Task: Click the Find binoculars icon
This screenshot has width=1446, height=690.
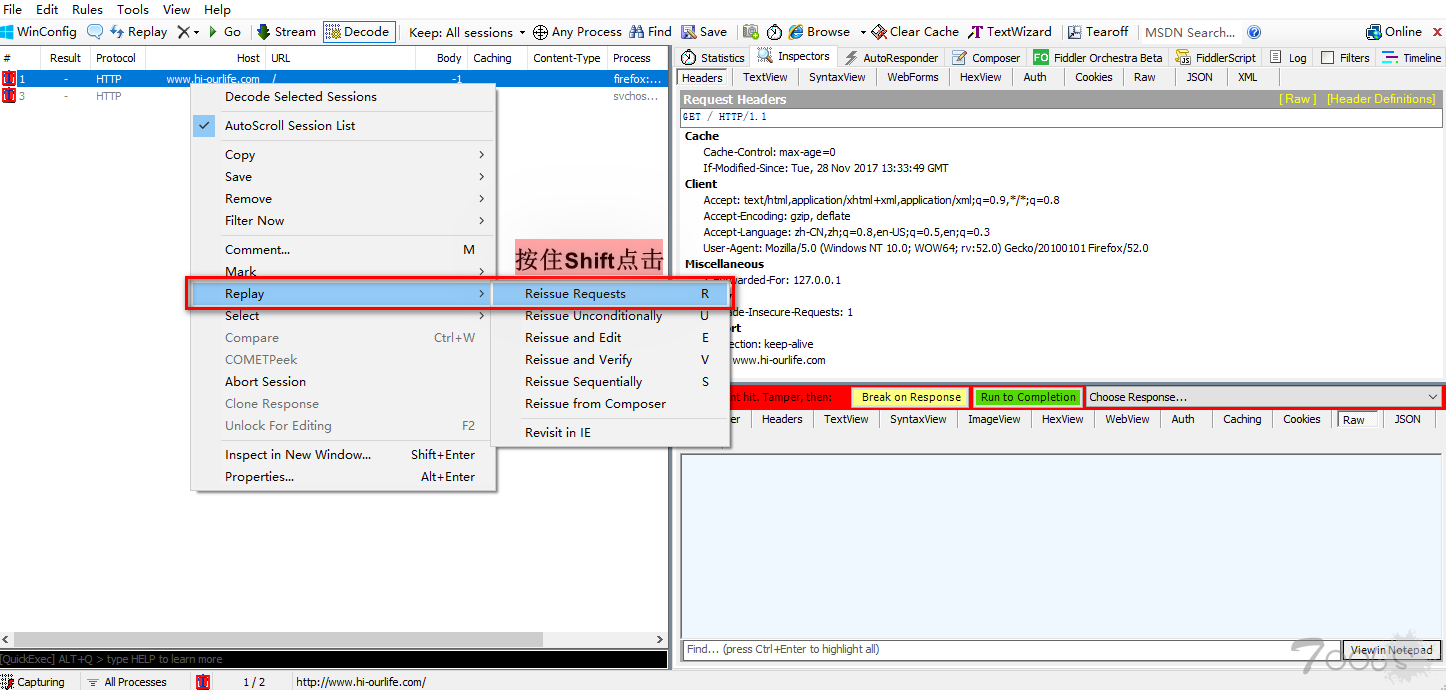Action: pos(637,32)
